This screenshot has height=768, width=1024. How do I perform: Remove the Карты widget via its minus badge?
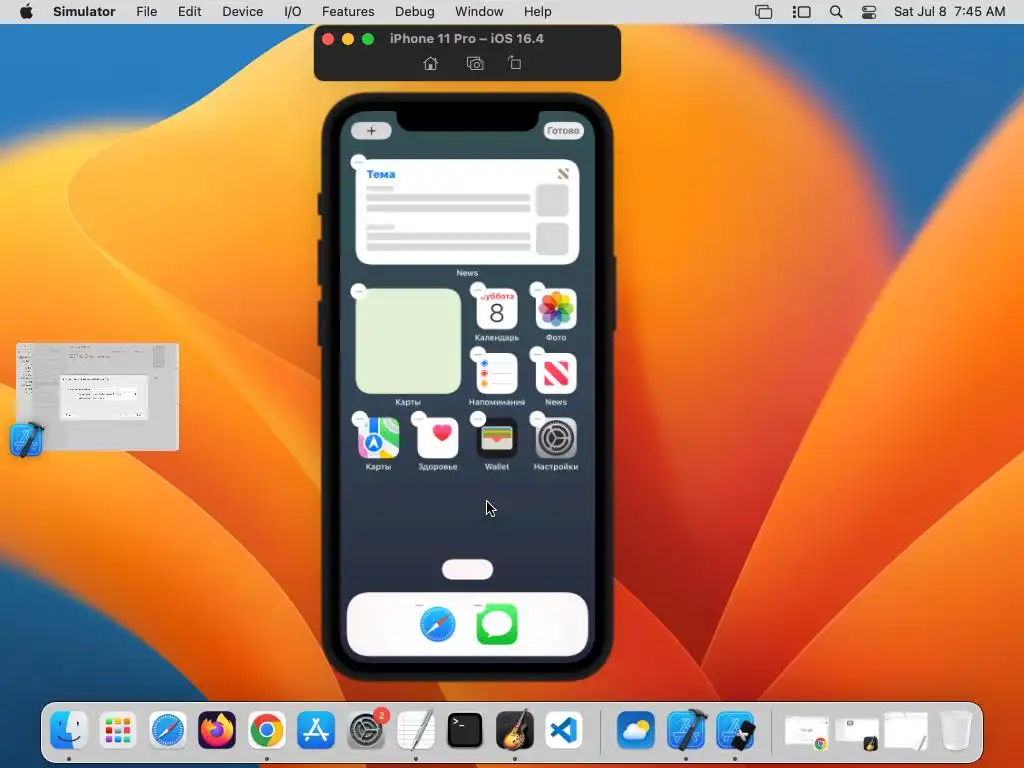(359, 291)
